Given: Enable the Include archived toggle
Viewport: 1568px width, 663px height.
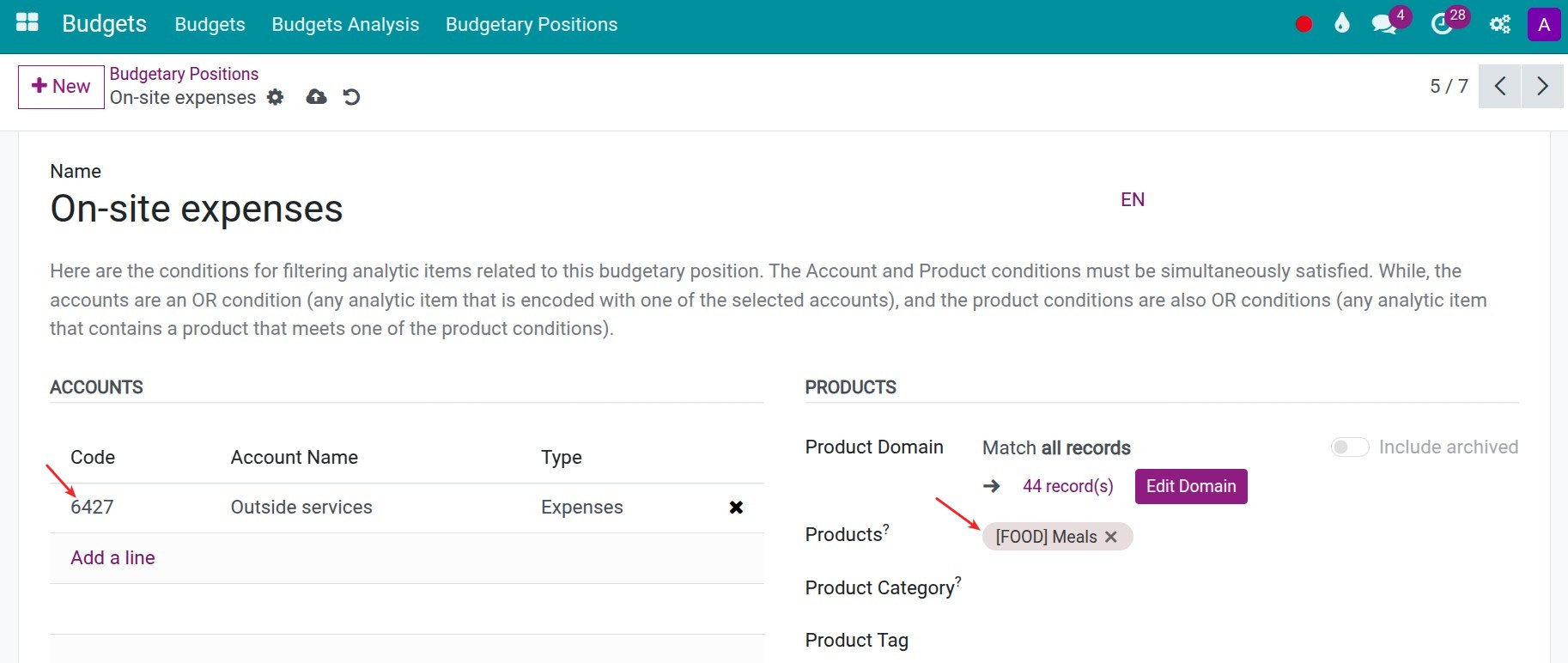Looking at the screenshot, I should pos(1349,447).
